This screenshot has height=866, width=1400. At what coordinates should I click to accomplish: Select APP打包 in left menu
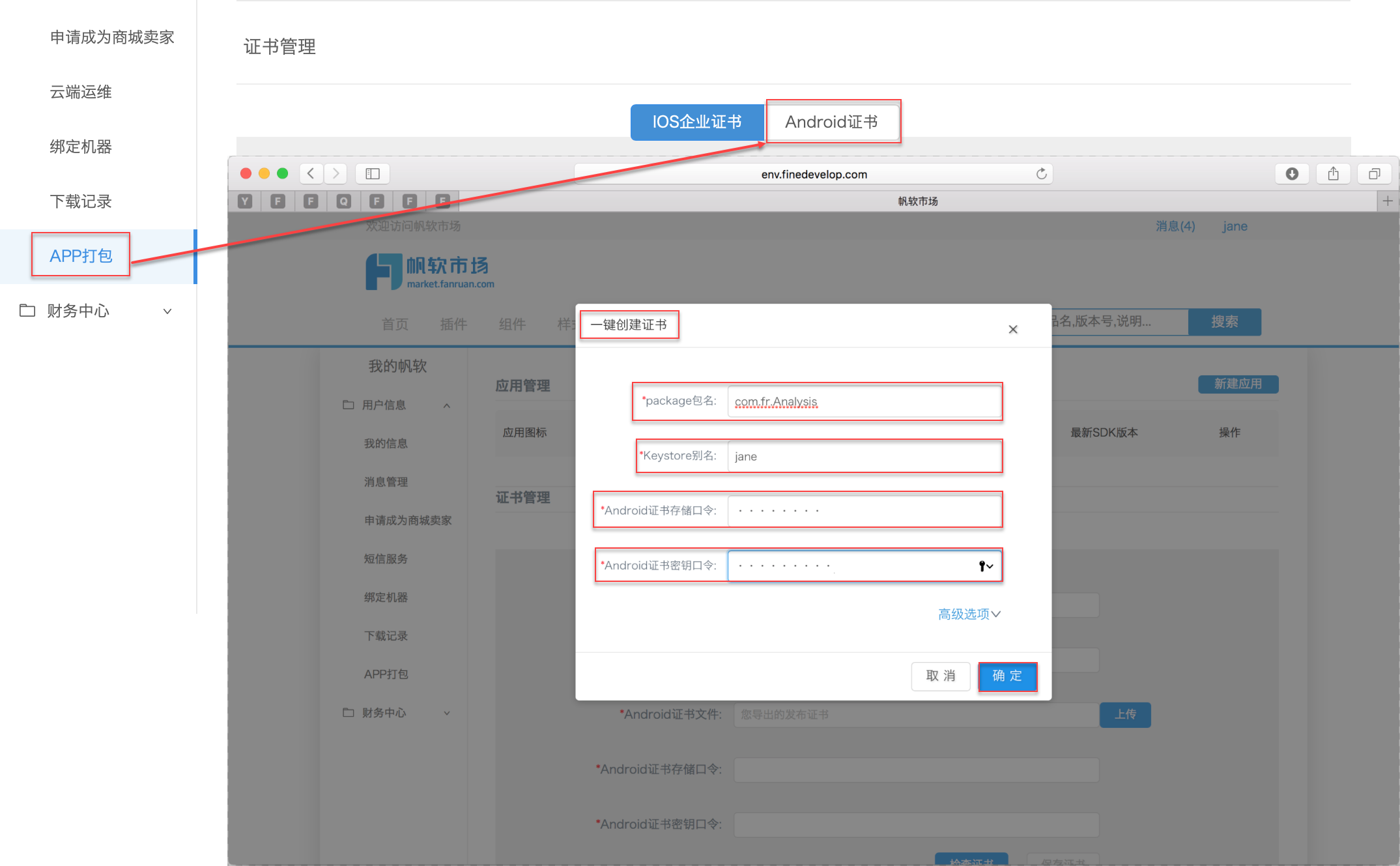[81, 255]
